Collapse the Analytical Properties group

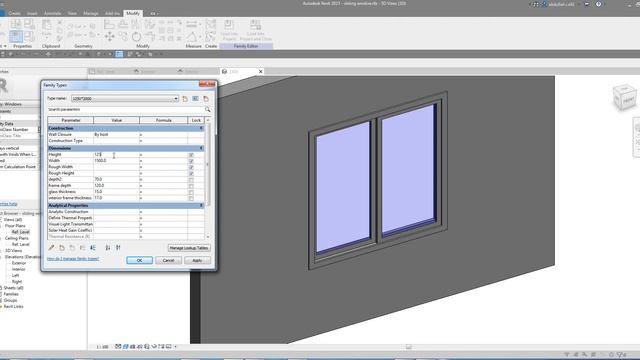tap(201, 205)
